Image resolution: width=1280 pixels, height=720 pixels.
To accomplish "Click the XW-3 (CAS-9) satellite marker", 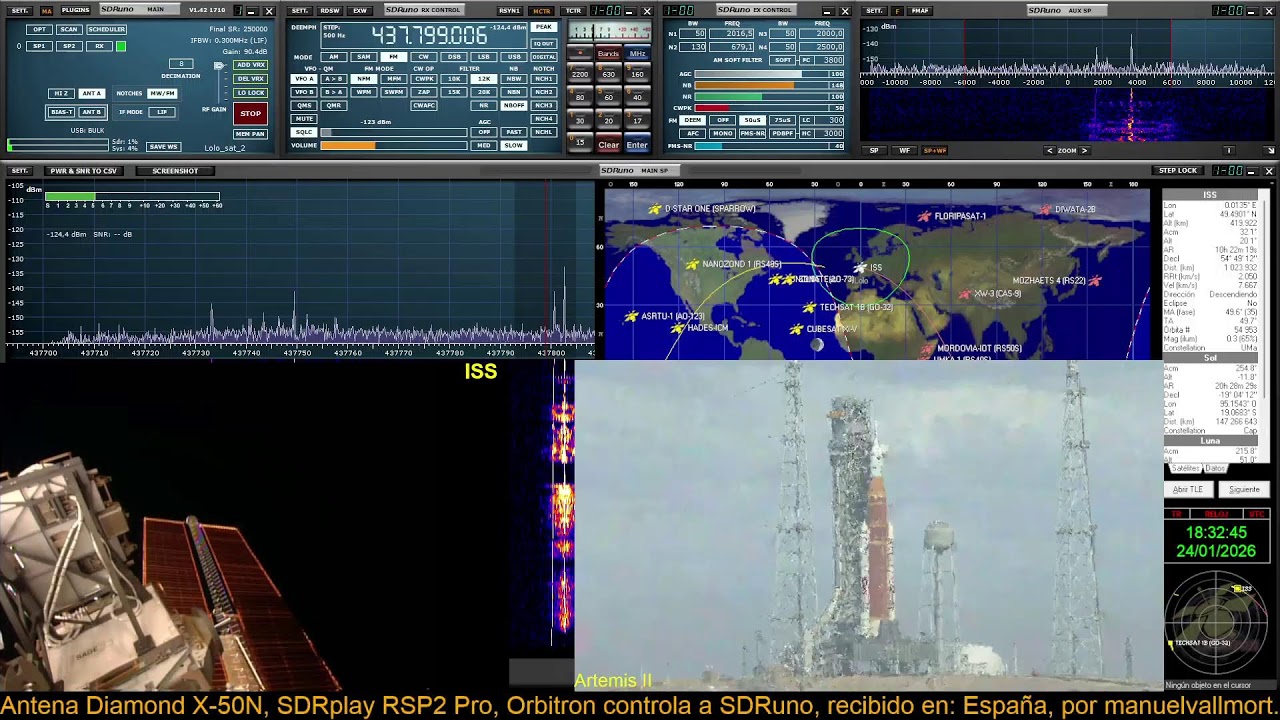I will pyautogui.click(x=965, y=294).
